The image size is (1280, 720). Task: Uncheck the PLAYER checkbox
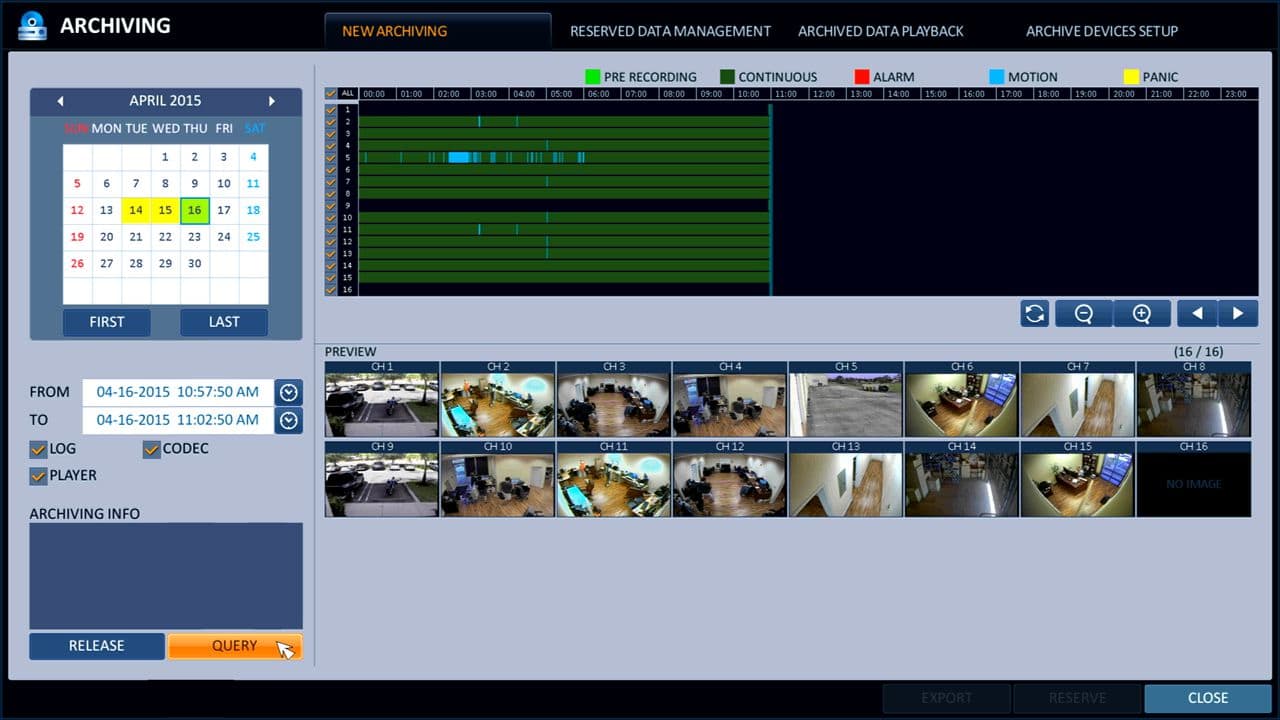pyautogui.click(x=38, y=476)
